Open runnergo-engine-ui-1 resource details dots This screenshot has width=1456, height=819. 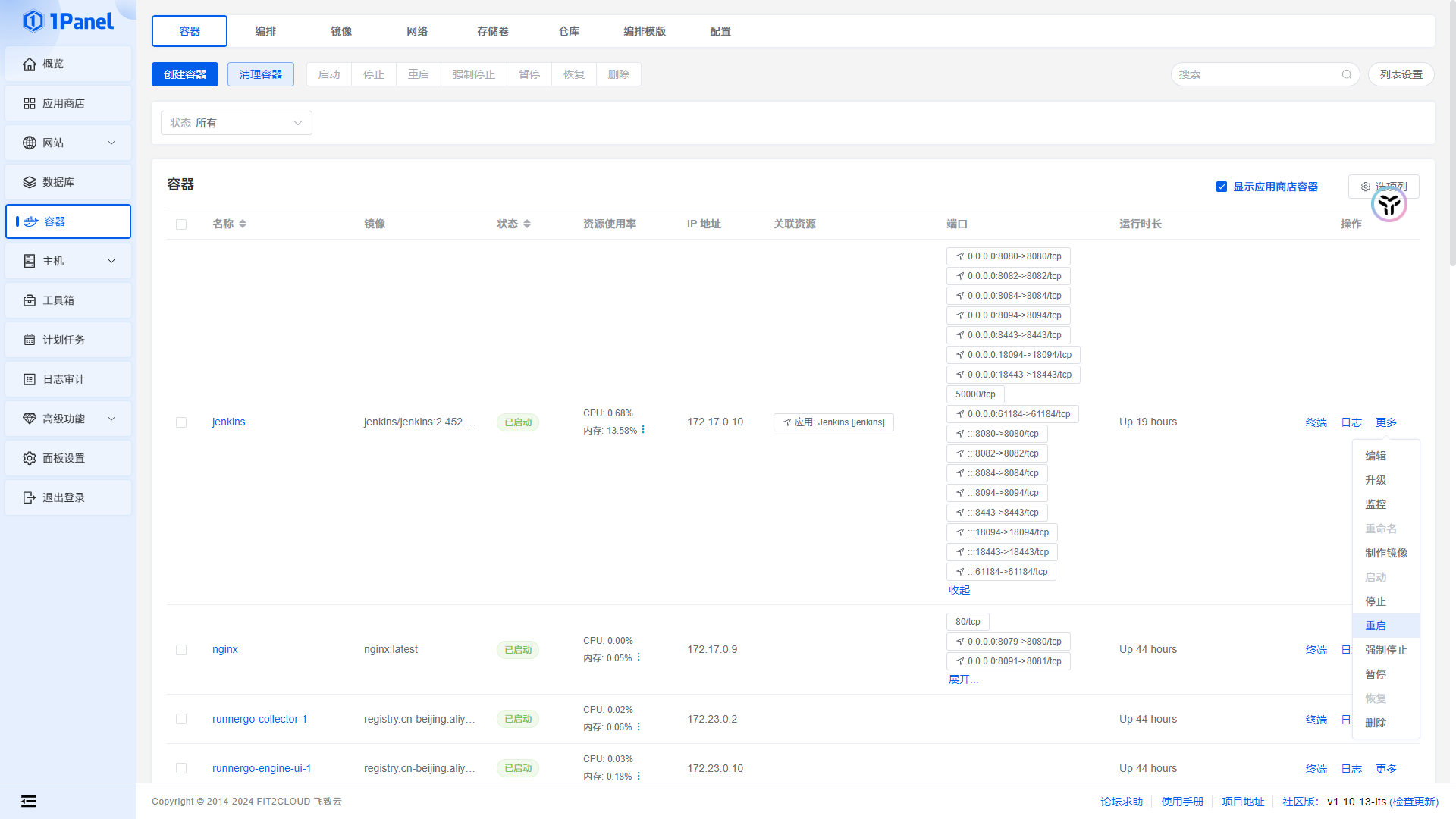[639, 776]
